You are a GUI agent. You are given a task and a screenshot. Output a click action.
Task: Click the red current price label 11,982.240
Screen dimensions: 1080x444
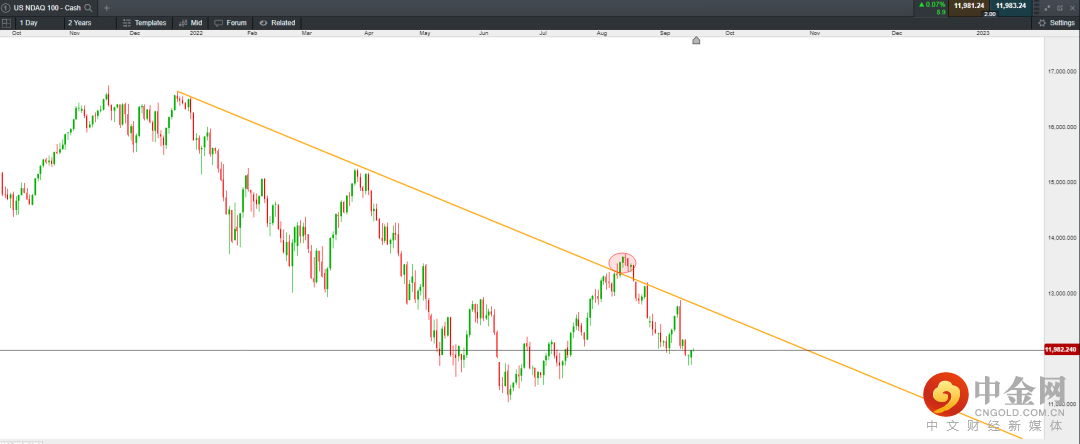[1059, 349]
